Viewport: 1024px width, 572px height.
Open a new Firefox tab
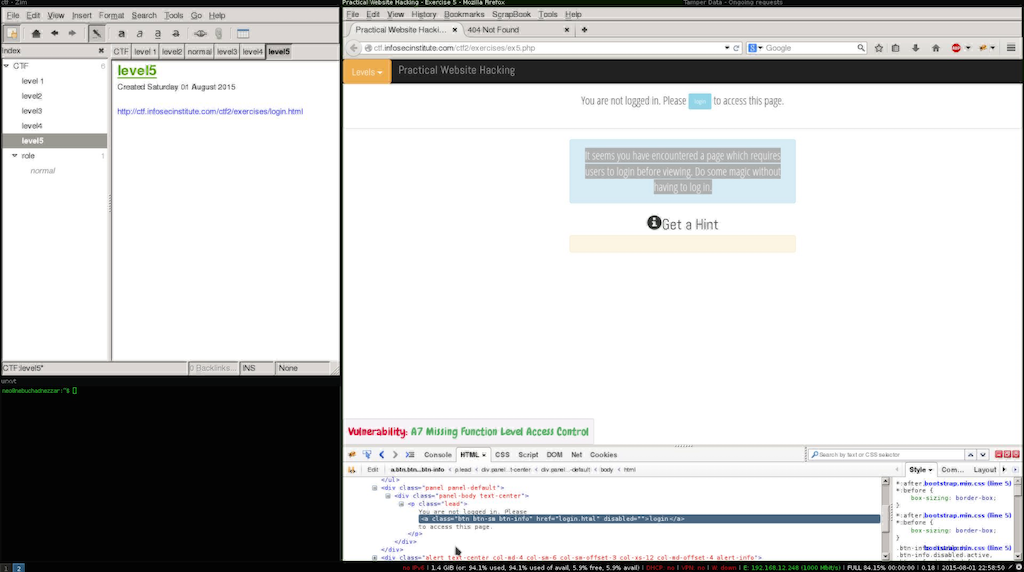click(x=584, y=30)
